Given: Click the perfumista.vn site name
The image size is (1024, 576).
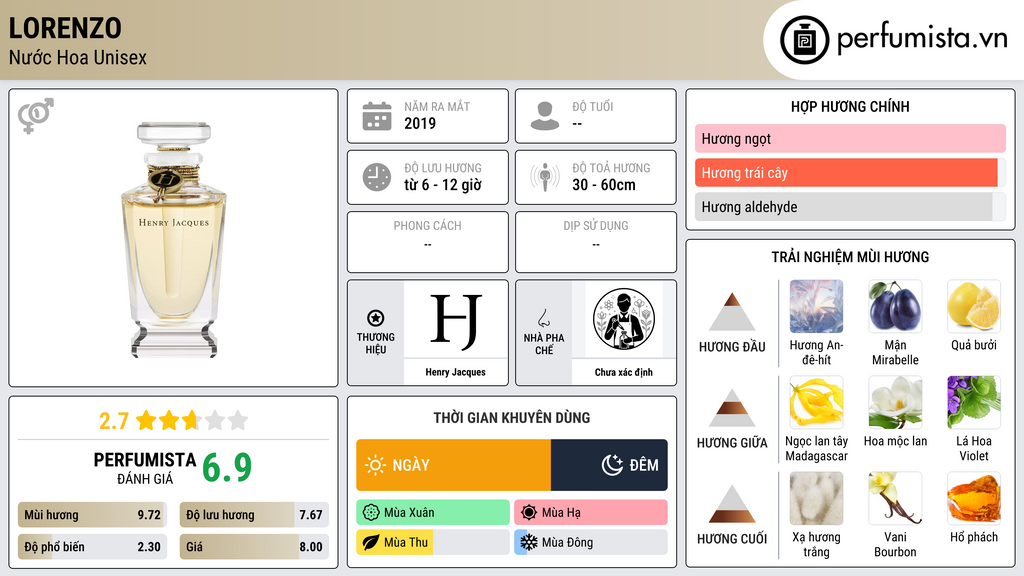Looking at the screenshot, I should click(922, 39).
